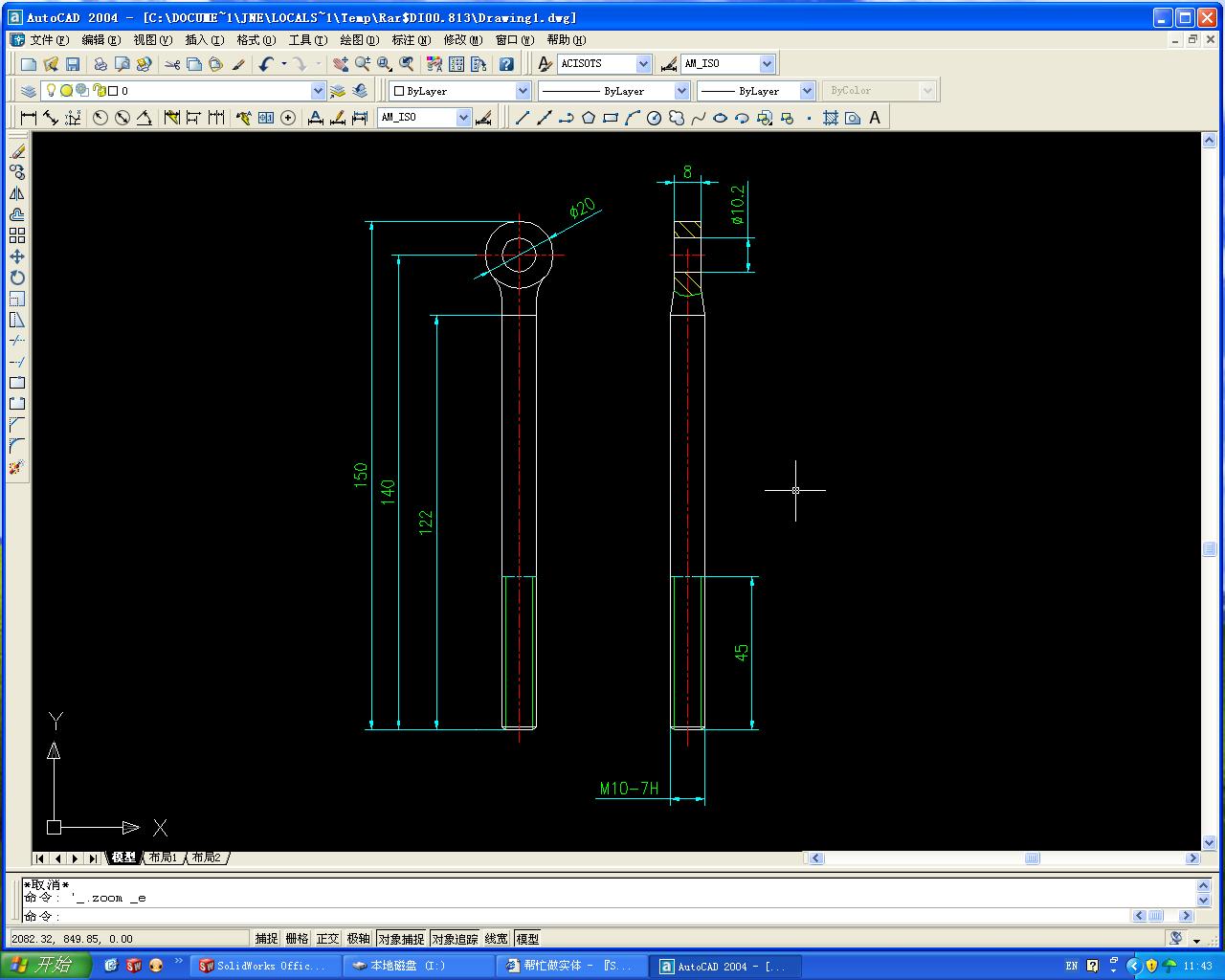Select the Rotate tool

click(17, 278)
